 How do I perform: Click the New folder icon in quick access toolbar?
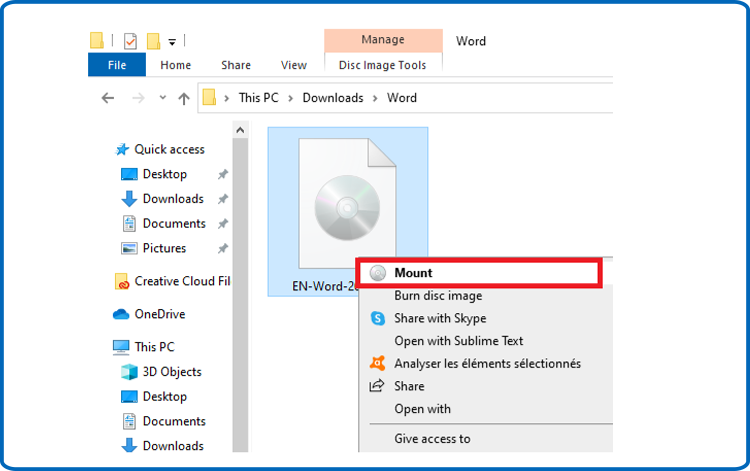[x=154, y=41]
